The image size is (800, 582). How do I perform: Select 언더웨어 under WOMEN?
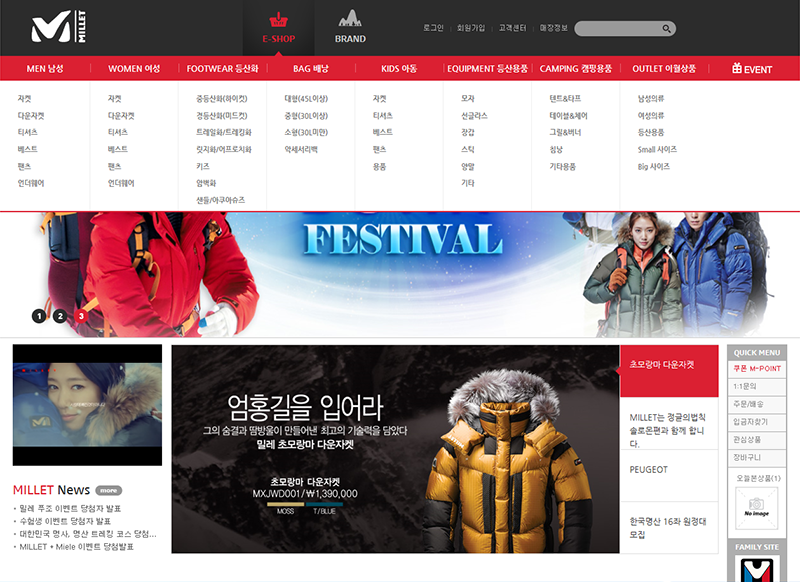pos(121,183)
